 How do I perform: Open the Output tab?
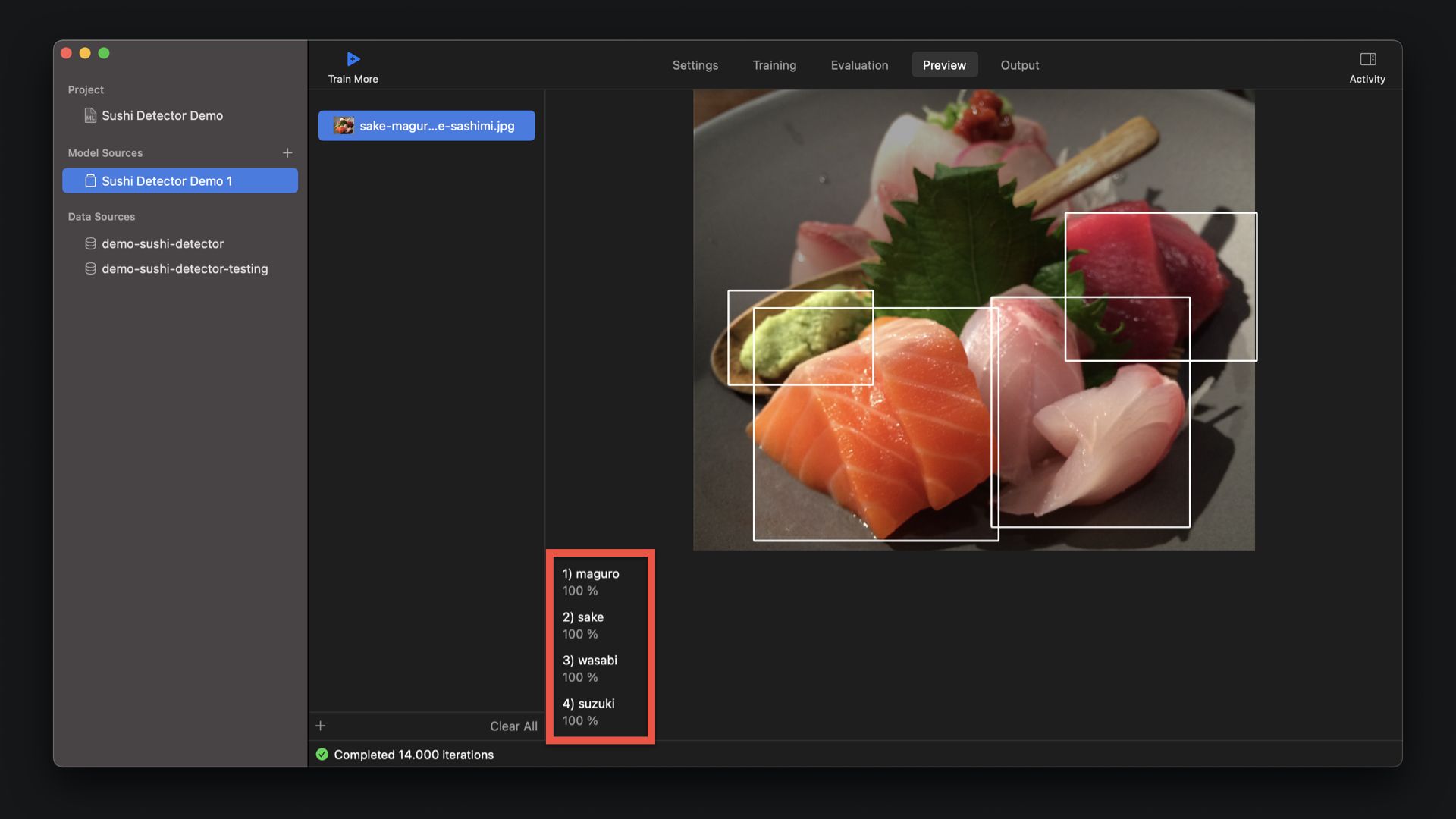(1019, 65)
